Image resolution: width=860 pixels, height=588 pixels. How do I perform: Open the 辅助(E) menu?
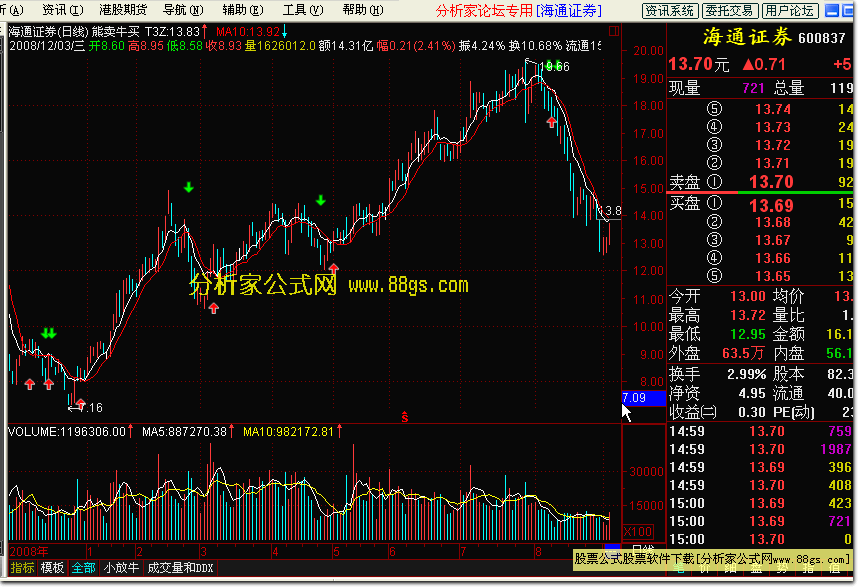tap(243, 10)
